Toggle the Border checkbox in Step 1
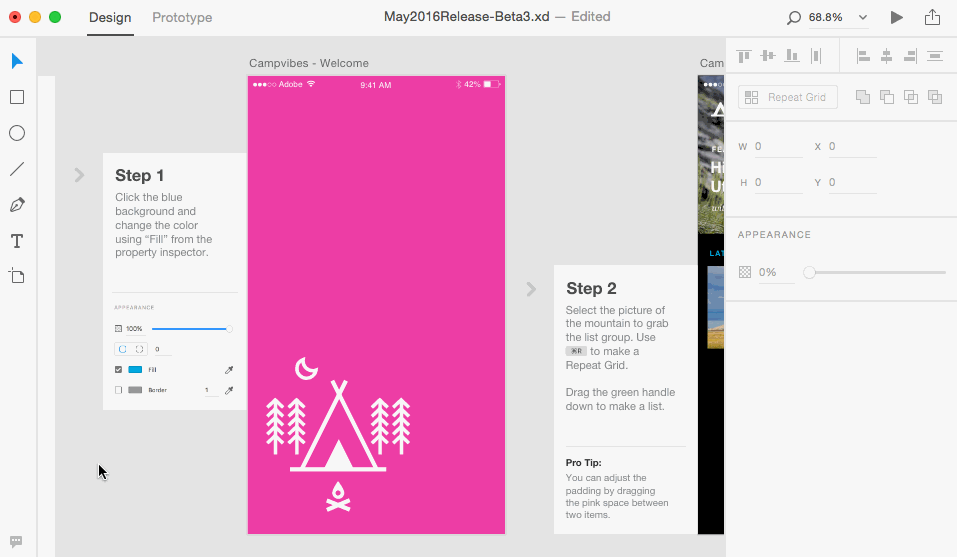Image resolution: width=957 pixels, height=557 pixels. click(118, 390)
